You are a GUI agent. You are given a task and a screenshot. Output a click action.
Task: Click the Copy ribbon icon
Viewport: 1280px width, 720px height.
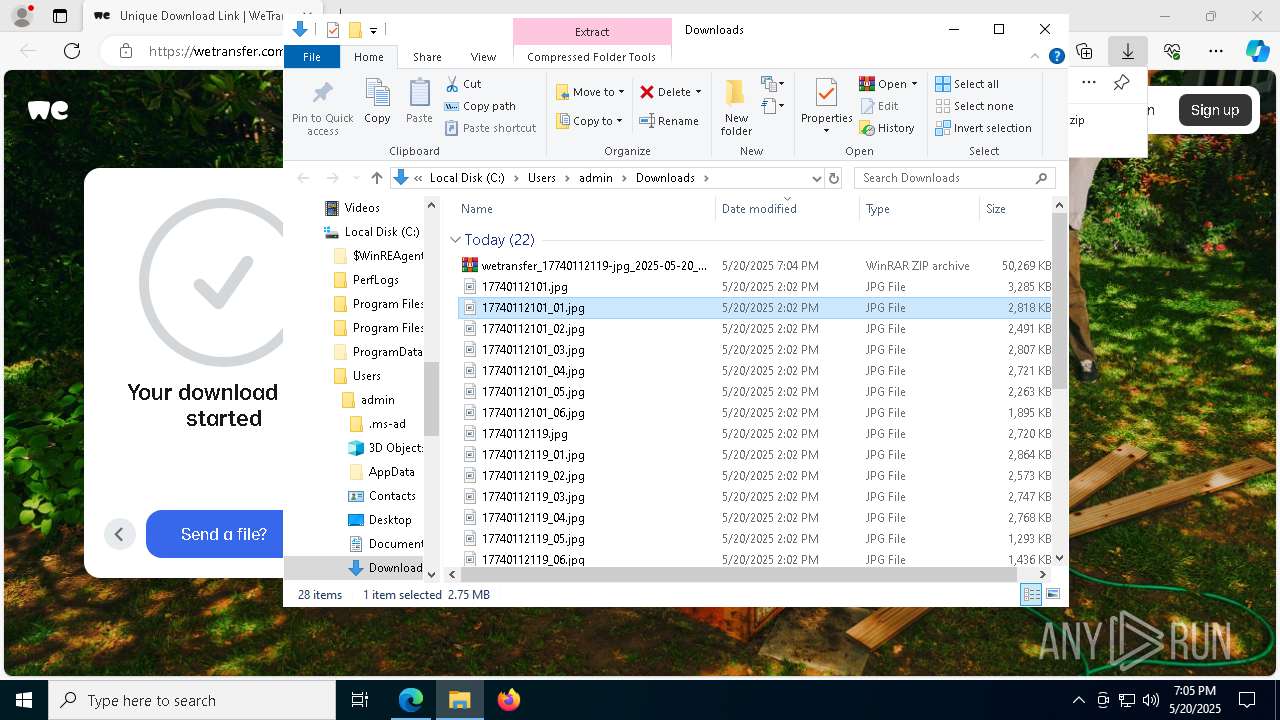(x=377, y=101)
